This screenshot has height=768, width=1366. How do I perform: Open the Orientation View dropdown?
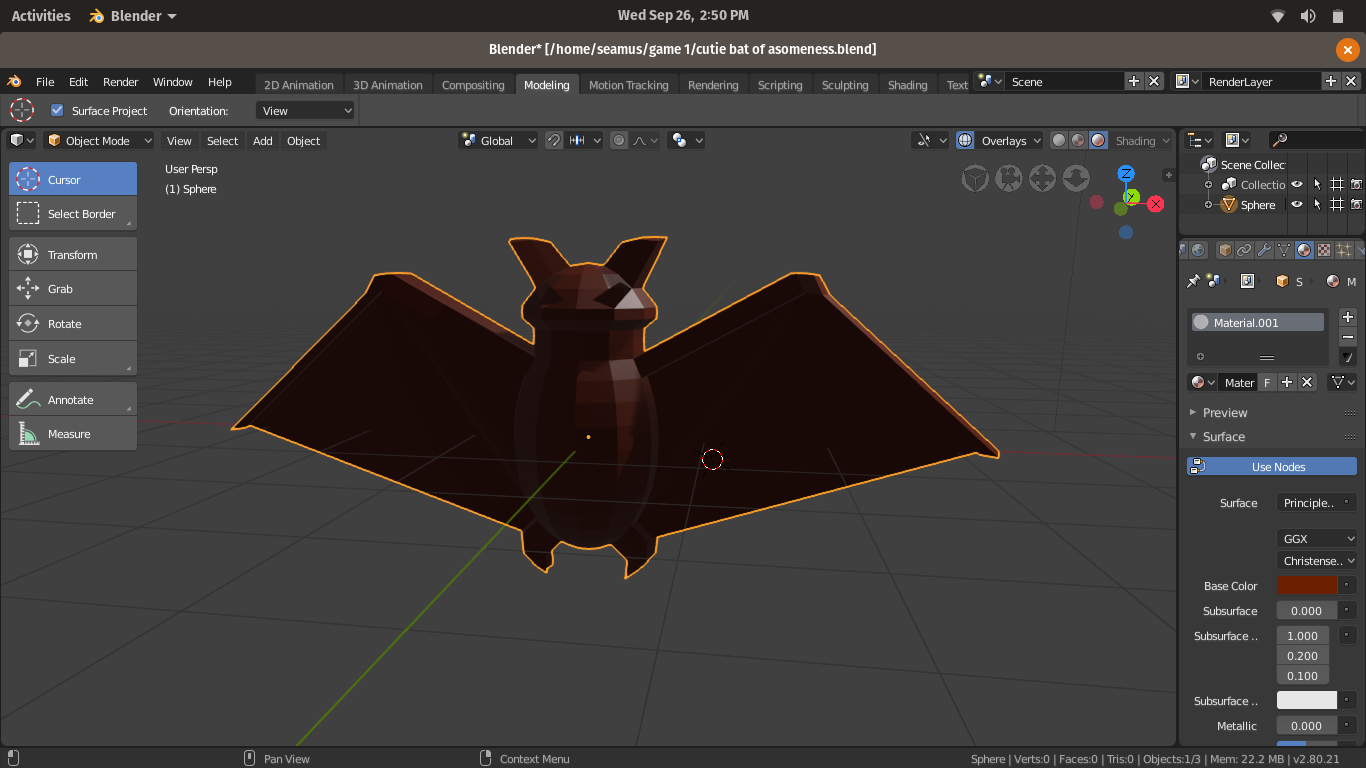click(x=305, y=111)
